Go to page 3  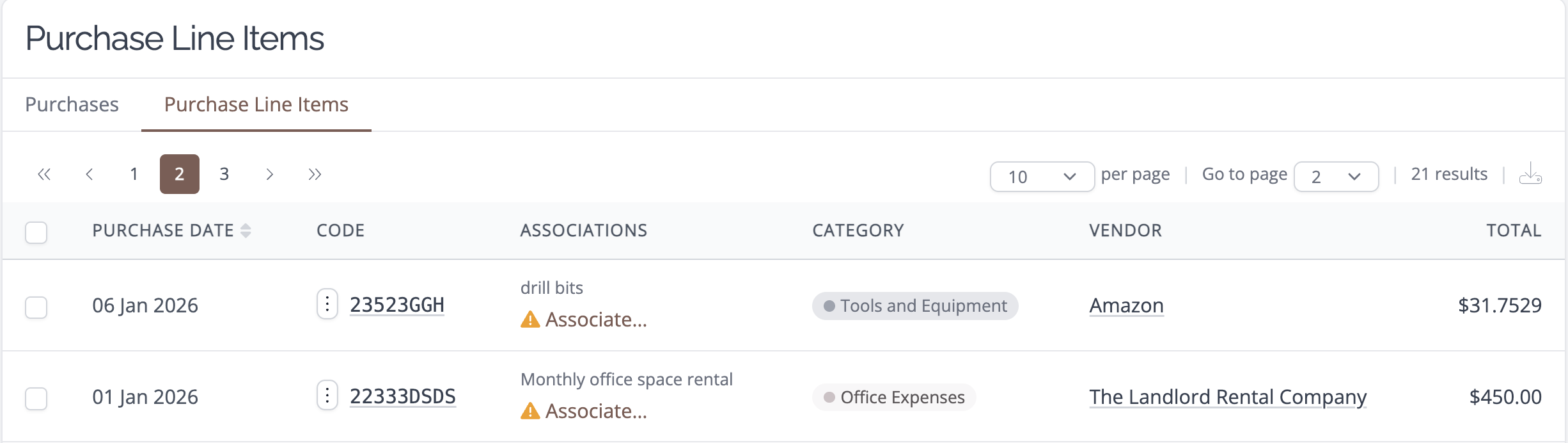[x=224, y=174]
